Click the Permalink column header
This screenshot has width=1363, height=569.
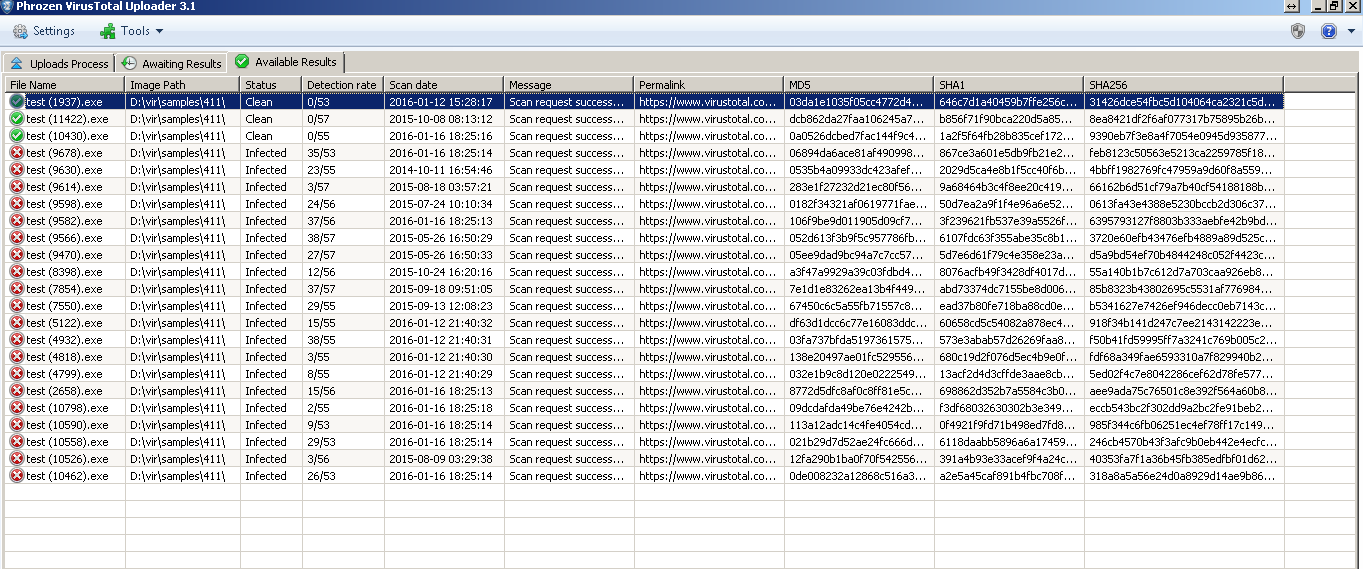[710, 85]
